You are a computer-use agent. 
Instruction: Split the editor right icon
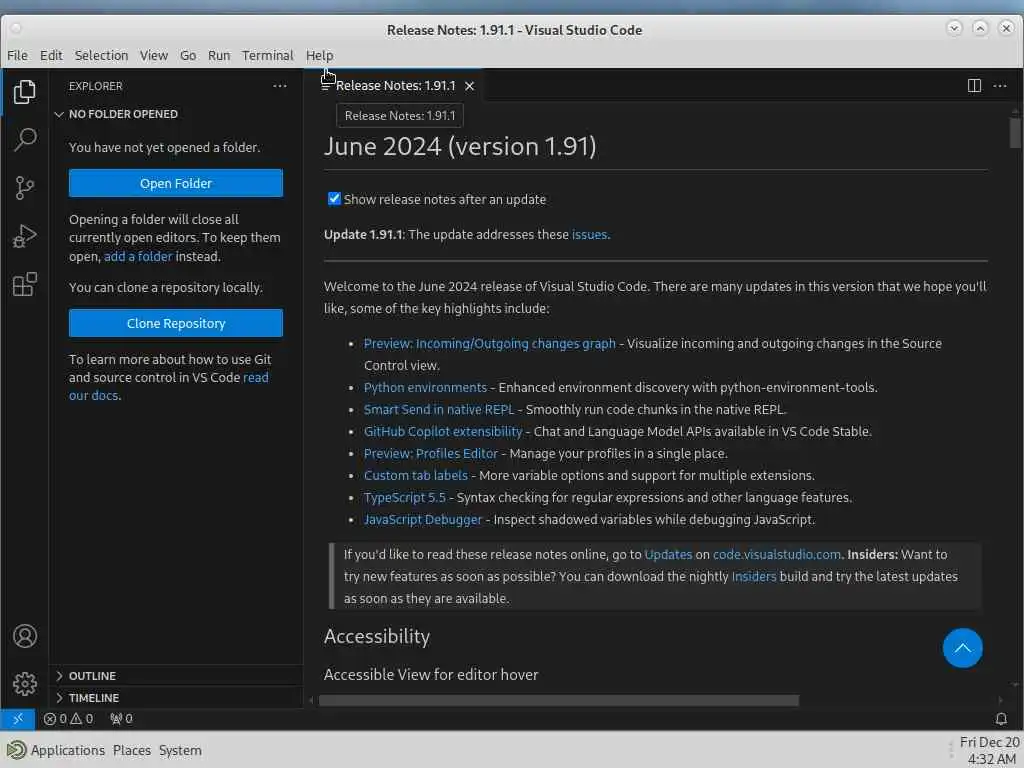coord(974,86)
